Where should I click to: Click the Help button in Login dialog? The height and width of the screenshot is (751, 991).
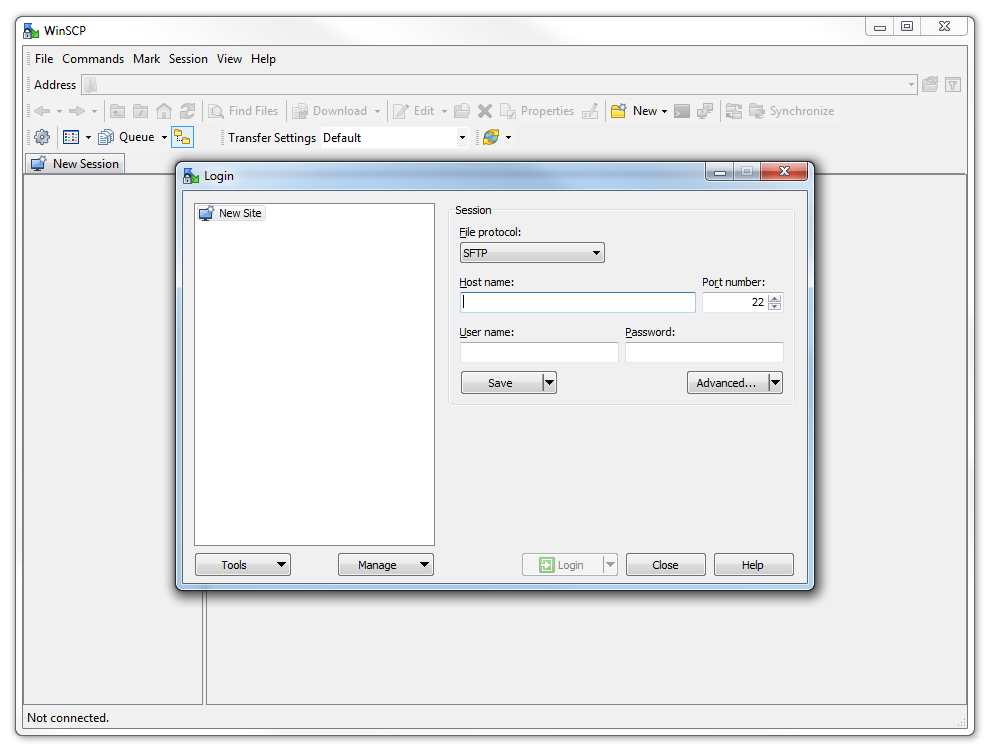coord(753,564)
